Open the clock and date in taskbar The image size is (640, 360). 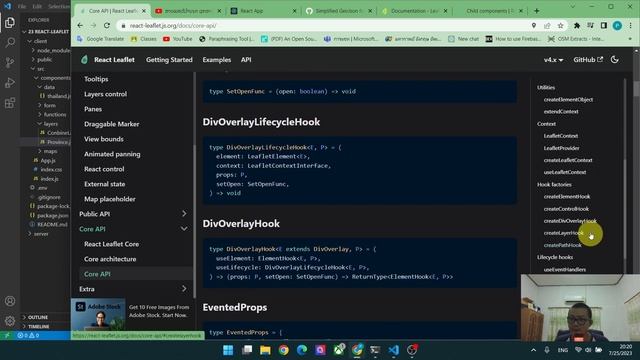pos(620,350)
